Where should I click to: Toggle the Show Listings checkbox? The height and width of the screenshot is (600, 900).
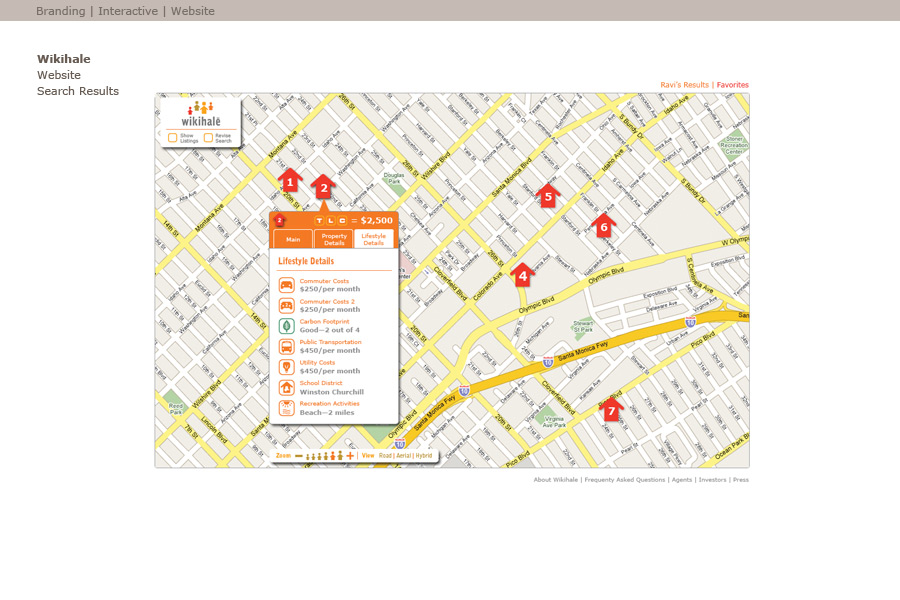pyautogui.click(x=173, y=138)
